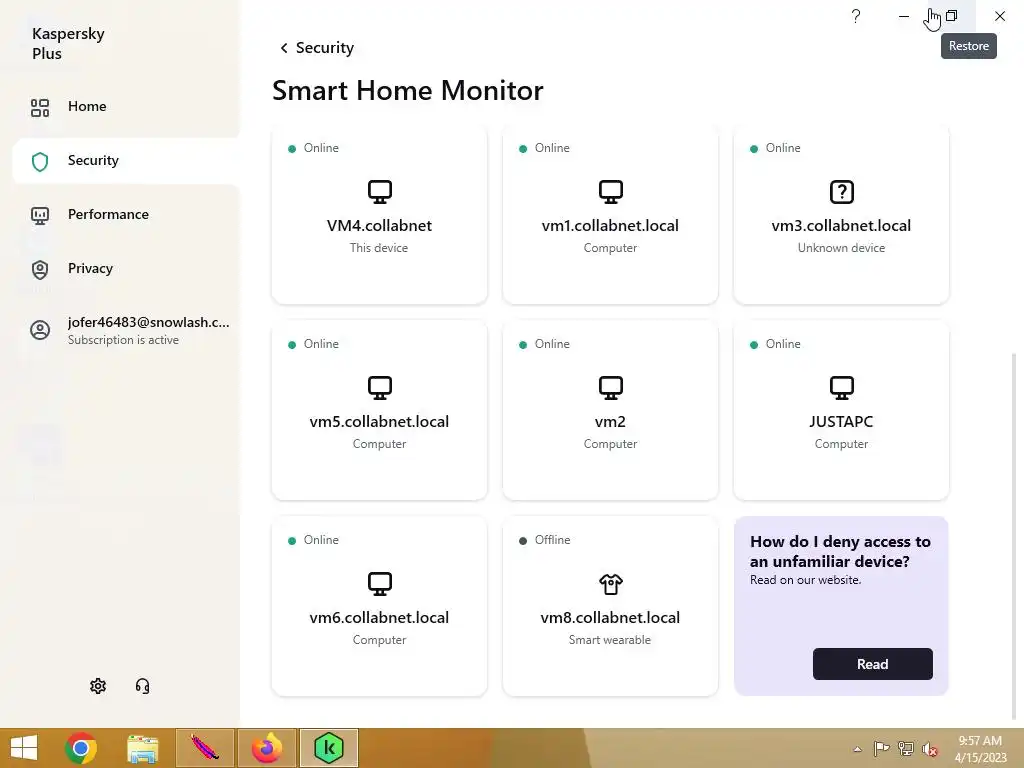1024x768 pixels.
Task: Click the 'Unknown device' label
Action: coord(841,248)
